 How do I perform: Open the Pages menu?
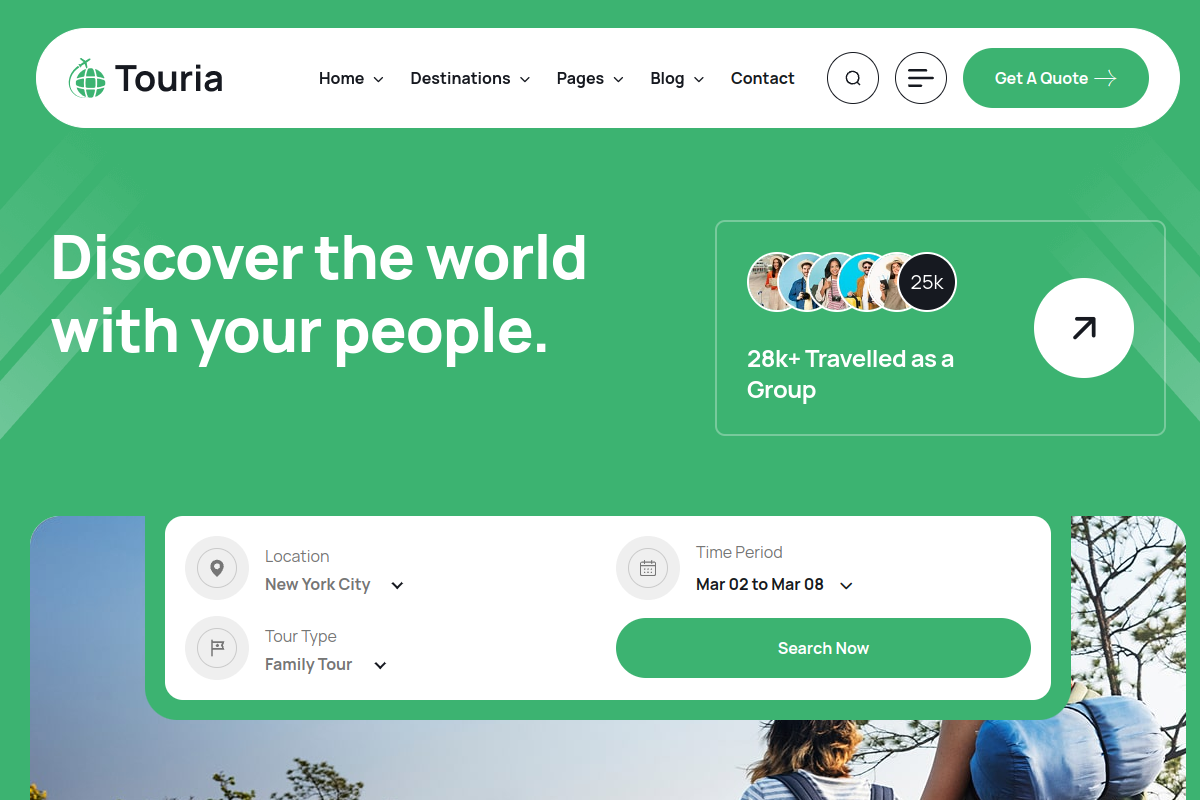click(590, 78)
